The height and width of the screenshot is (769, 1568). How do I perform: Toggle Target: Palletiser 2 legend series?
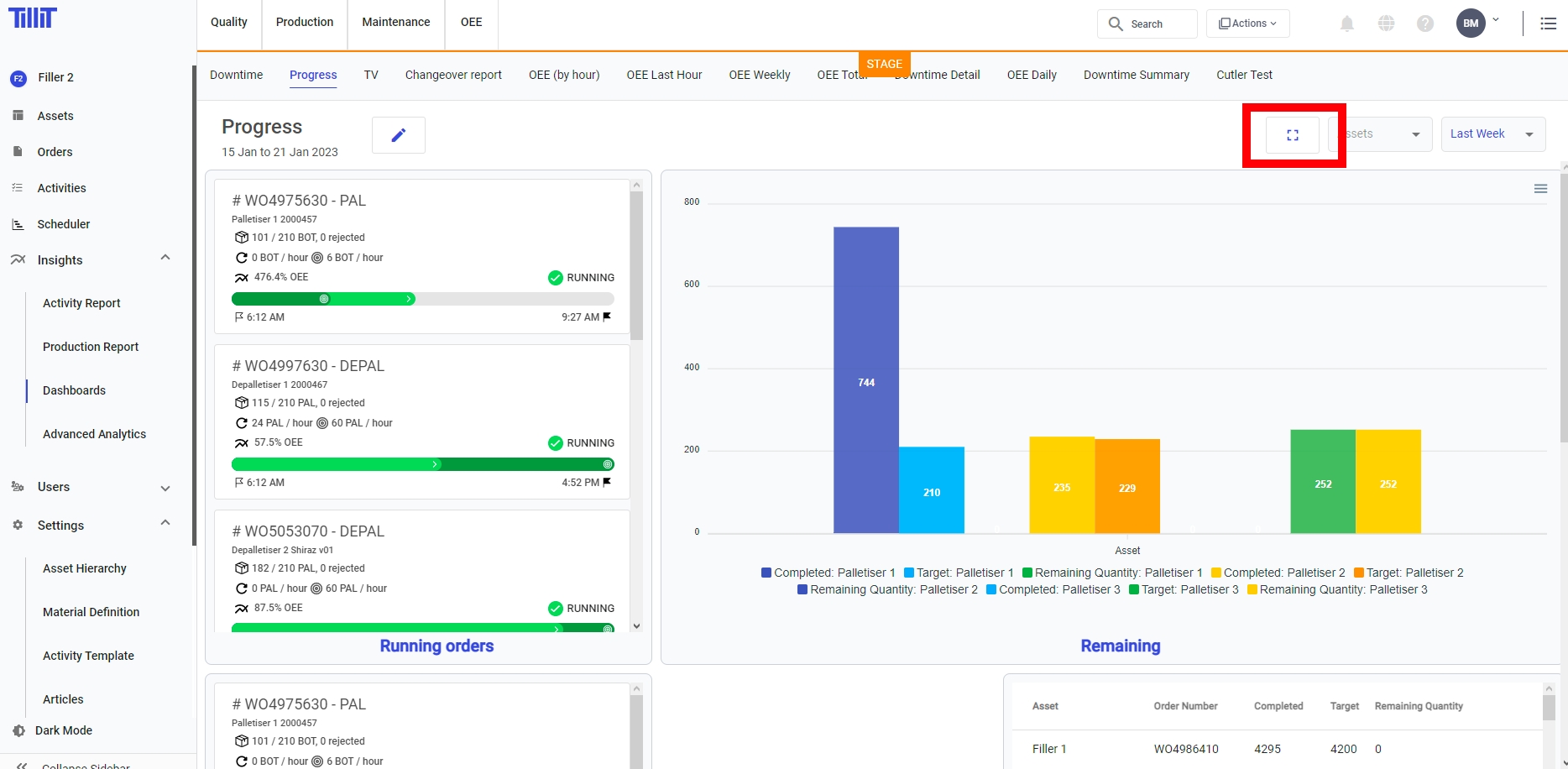[x=1409, y=573]
